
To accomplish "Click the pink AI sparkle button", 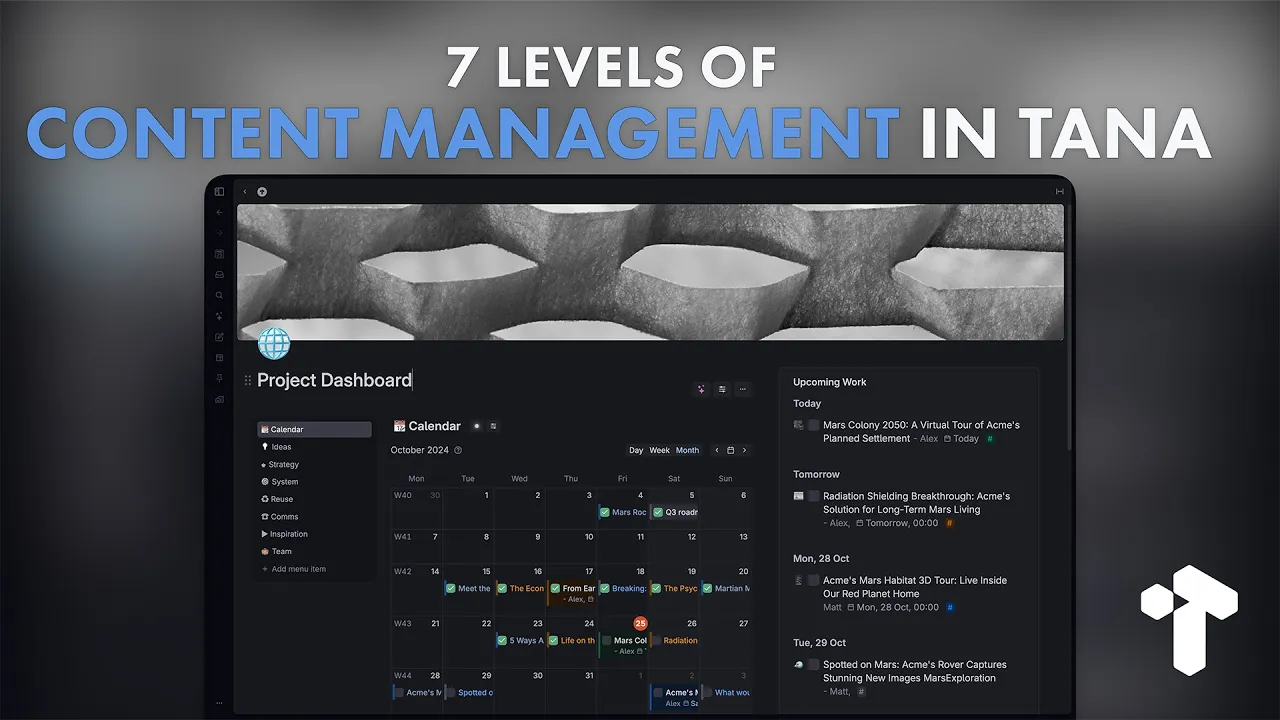I will point(701,389).
